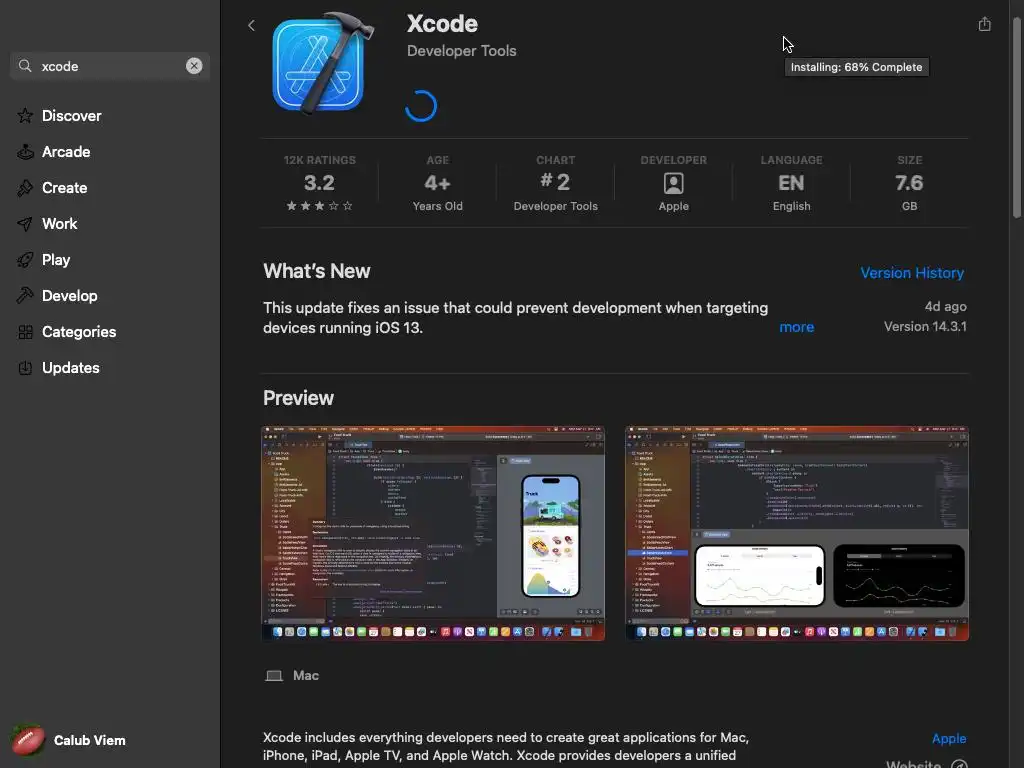Open Version History
1024x768 pixels.
click(x=912, y=273)
